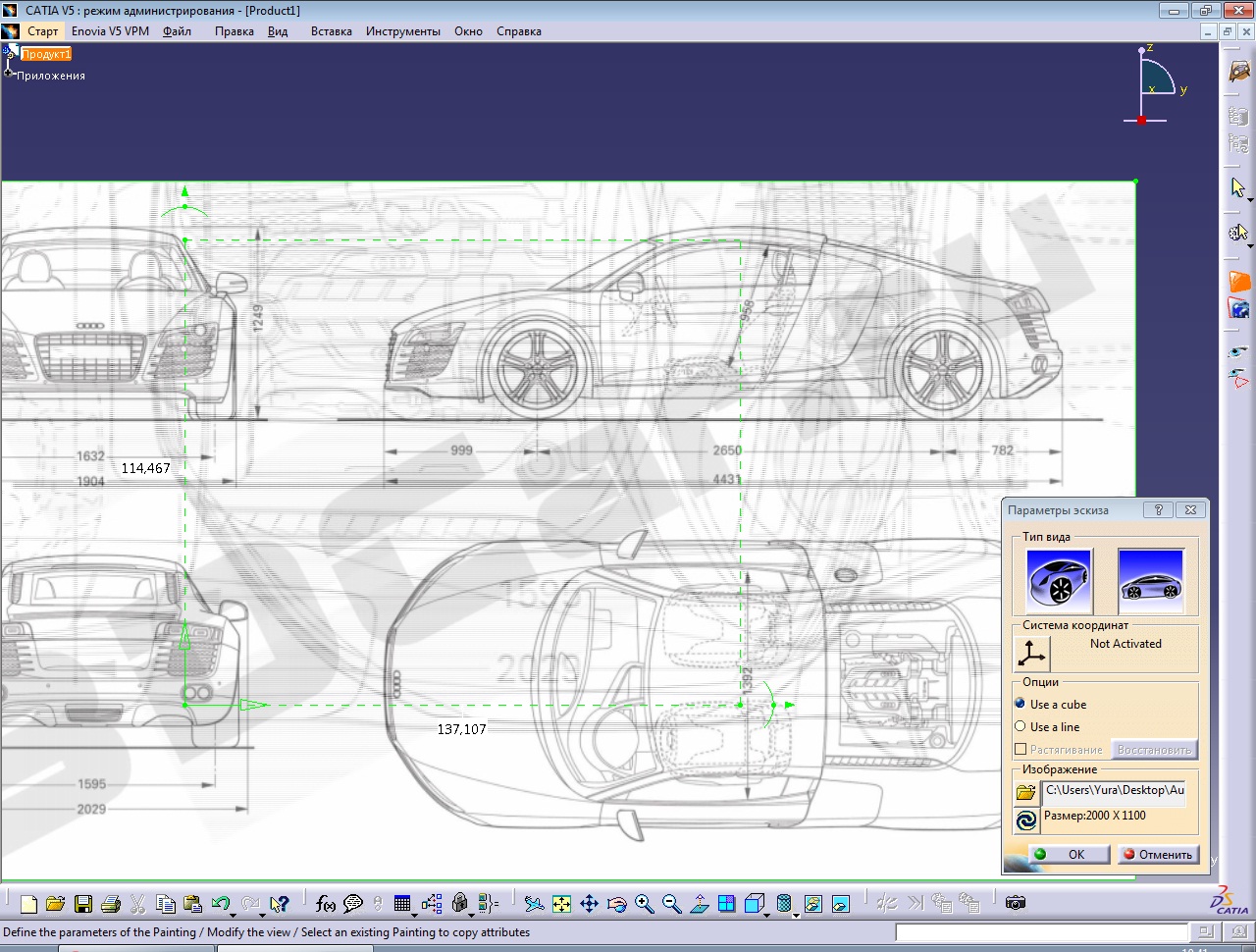Fit All In view
Viewport: 1256px width, 952px height.
coord(561,904)
